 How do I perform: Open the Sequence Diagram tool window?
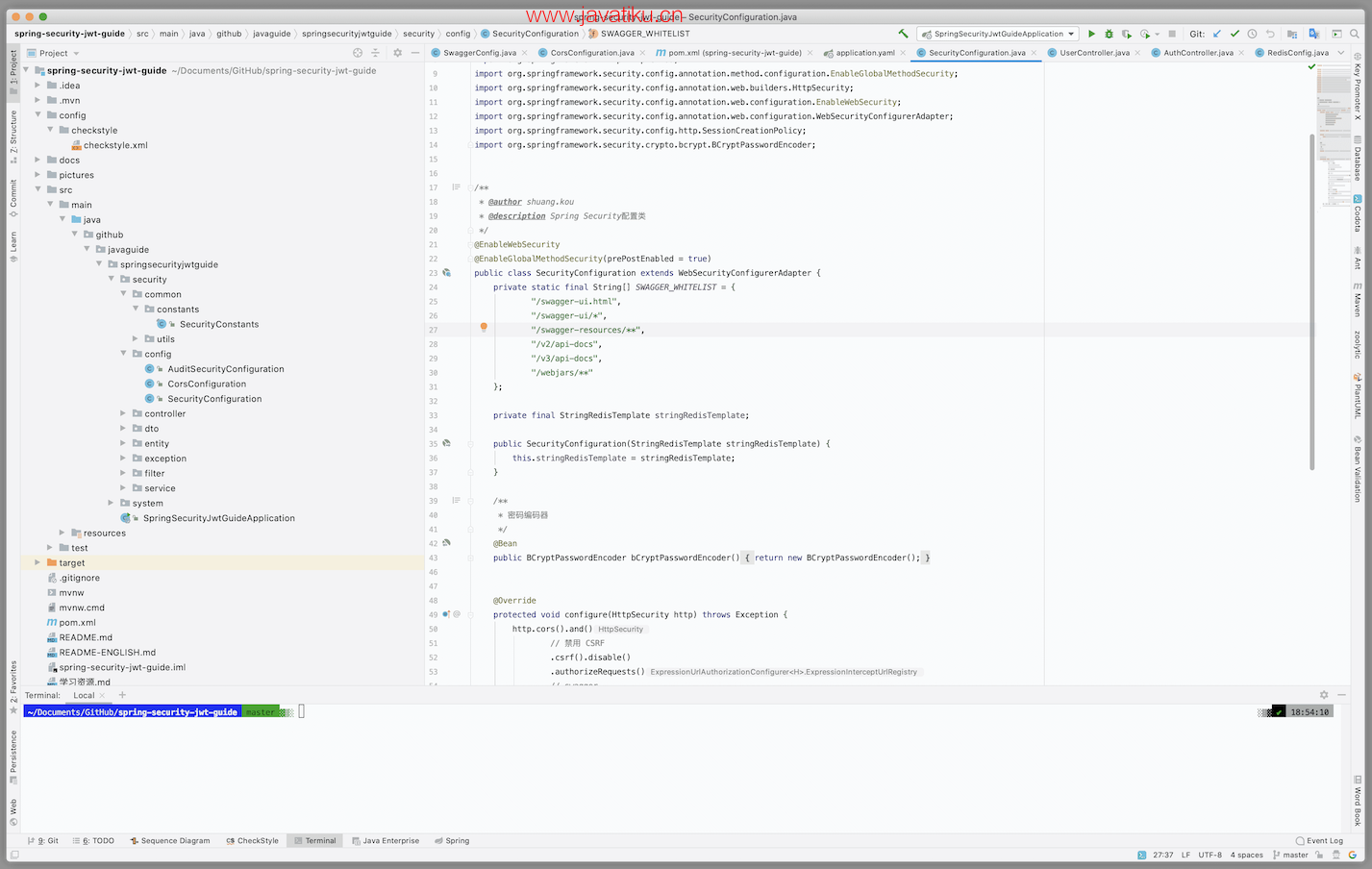tap(170, 841)
